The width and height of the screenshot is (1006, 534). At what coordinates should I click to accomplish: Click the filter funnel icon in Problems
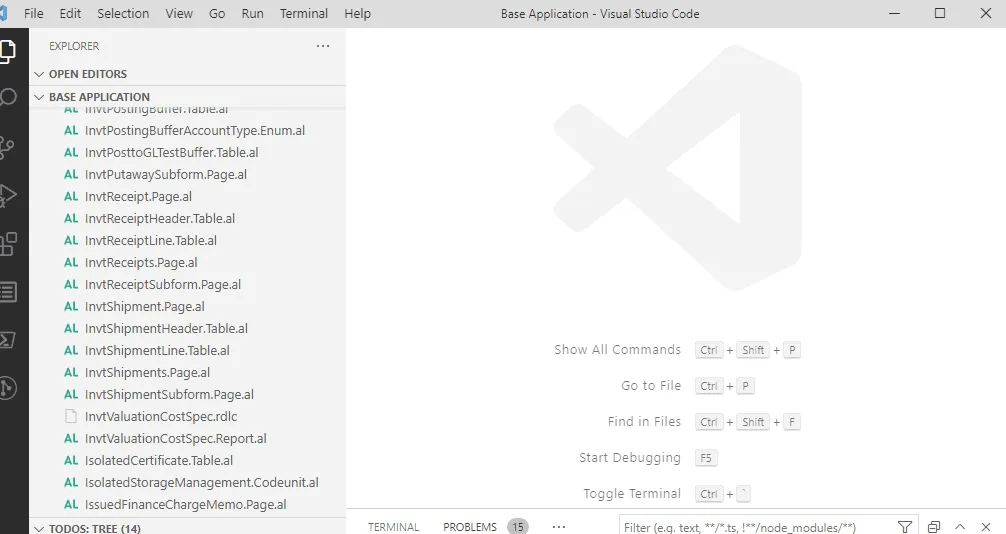905,527
